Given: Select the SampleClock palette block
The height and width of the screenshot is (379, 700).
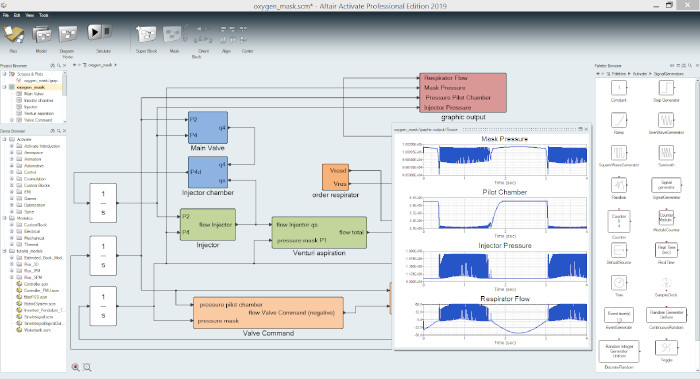Looking at the screenshot, I should click(x=666, y=283).
